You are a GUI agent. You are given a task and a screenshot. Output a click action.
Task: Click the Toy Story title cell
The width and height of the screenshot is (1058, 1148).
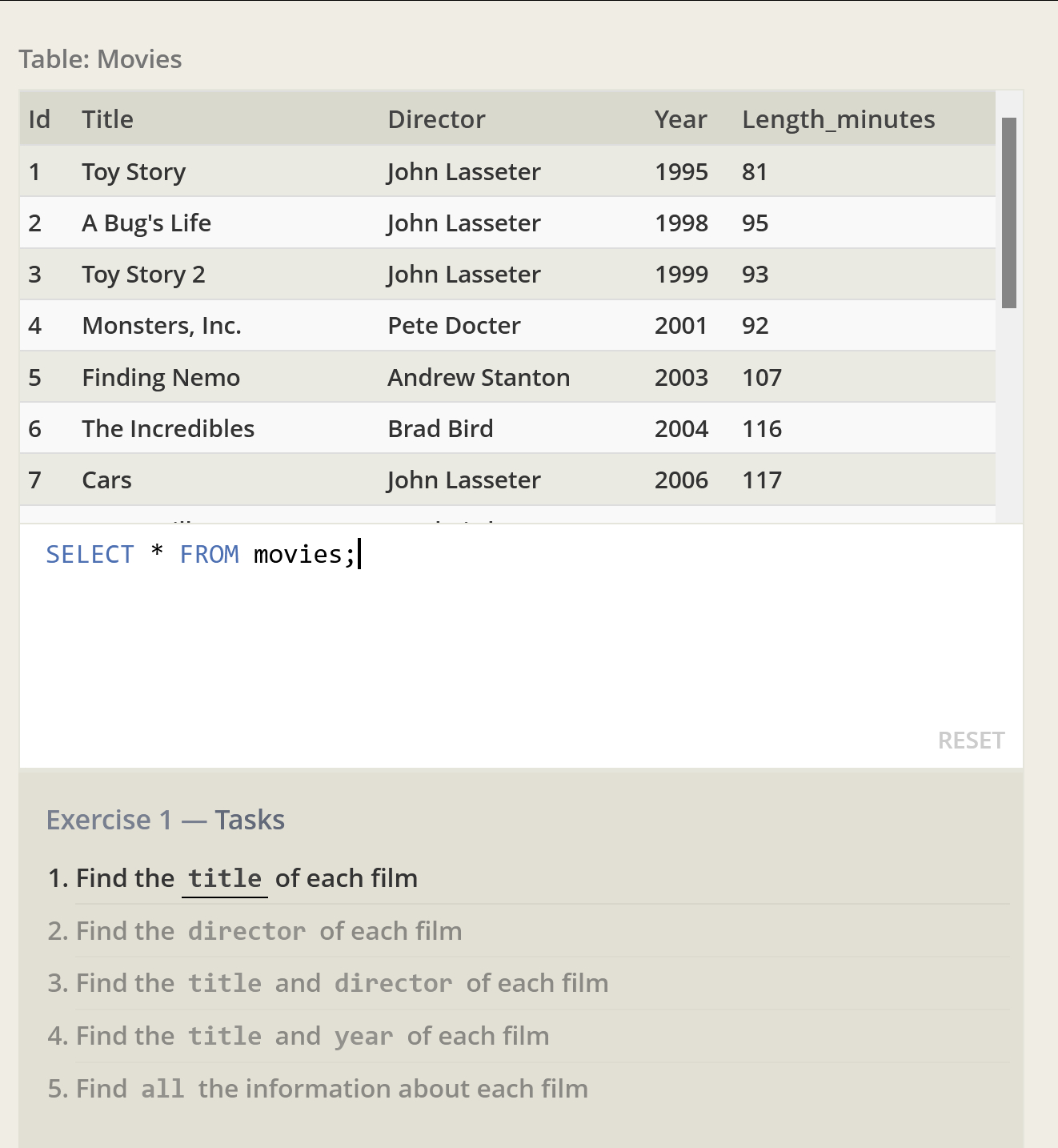coord(134,172)
